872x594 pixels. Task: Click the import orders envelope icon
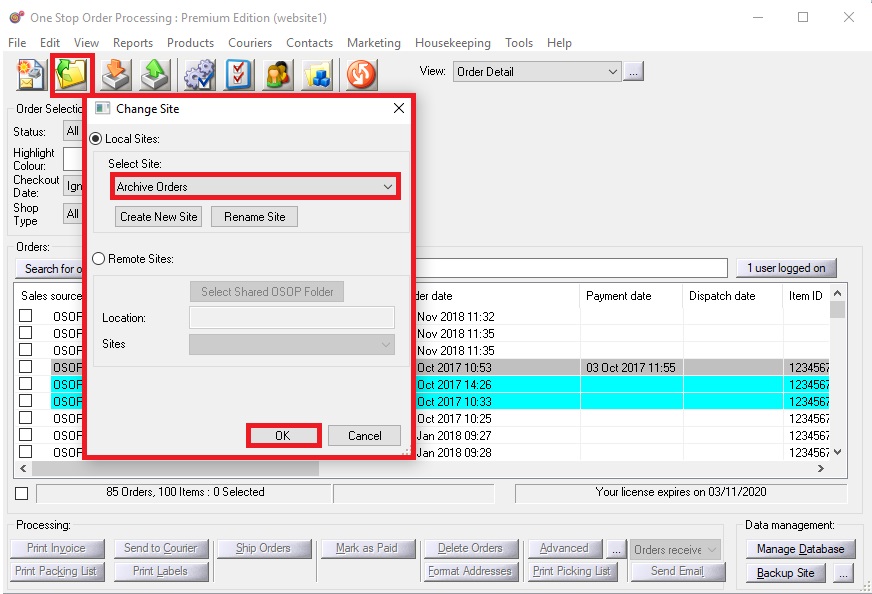click(30, 74)
